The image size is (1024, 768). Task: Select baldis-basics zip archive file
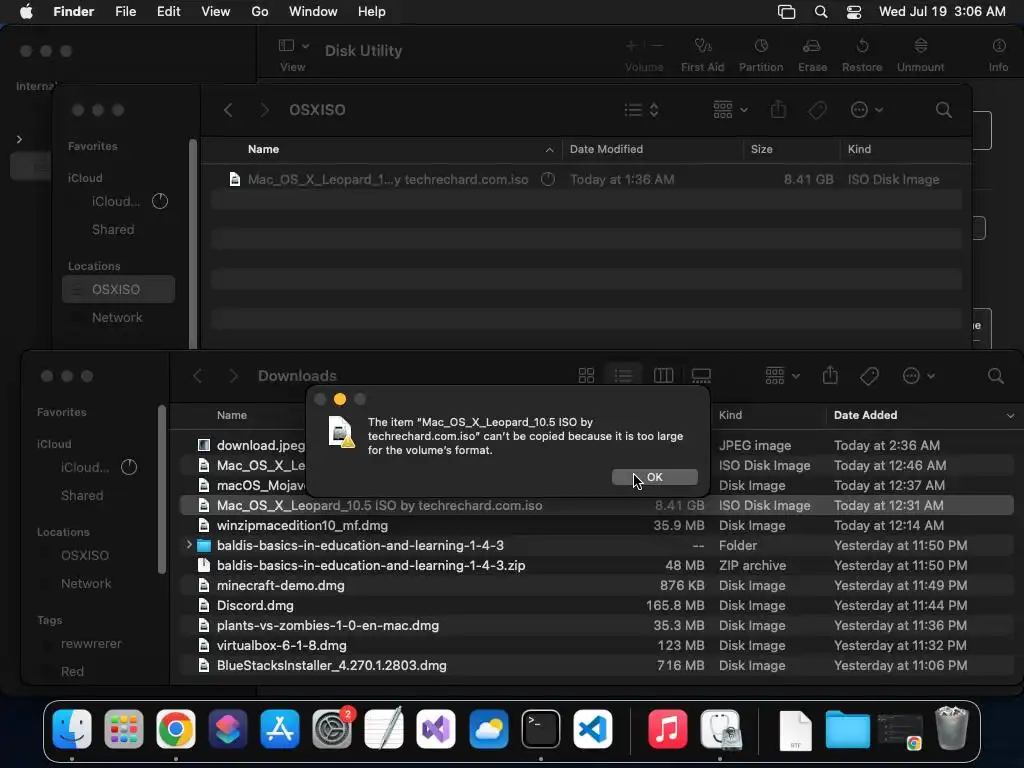tap(597, 565)
